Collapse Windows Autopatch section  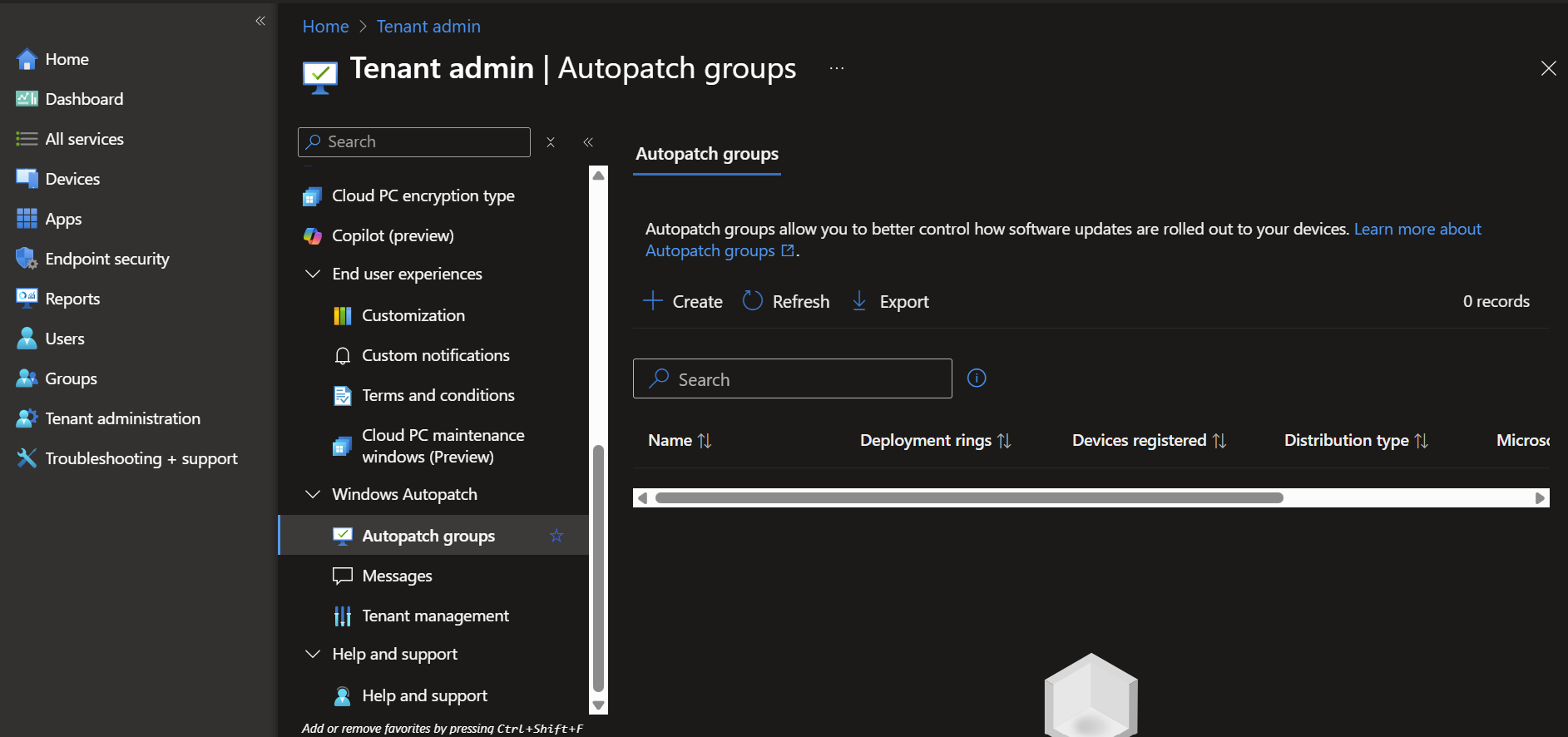tap(313, 494)
